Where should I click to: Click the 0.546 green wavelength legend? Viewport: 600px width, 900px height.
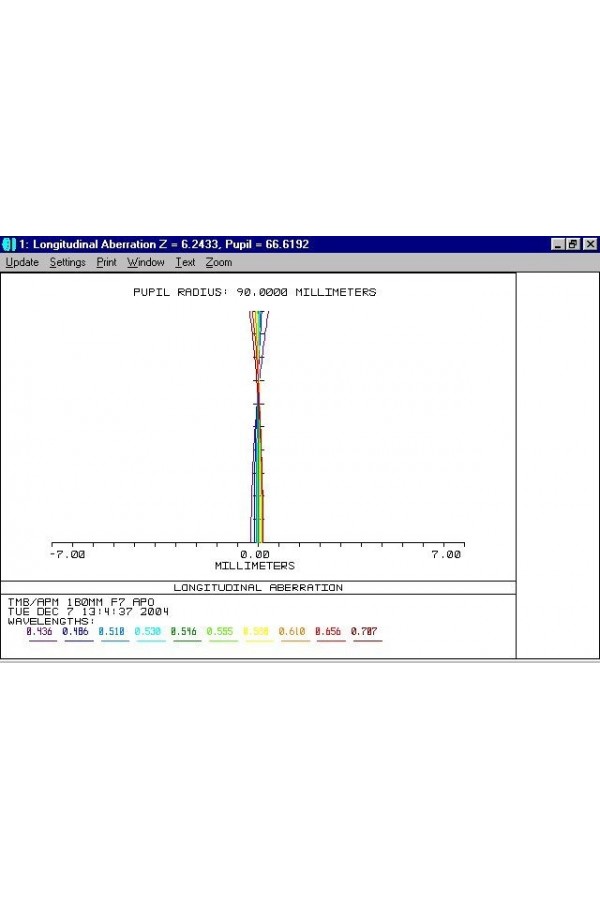[186, 632]
